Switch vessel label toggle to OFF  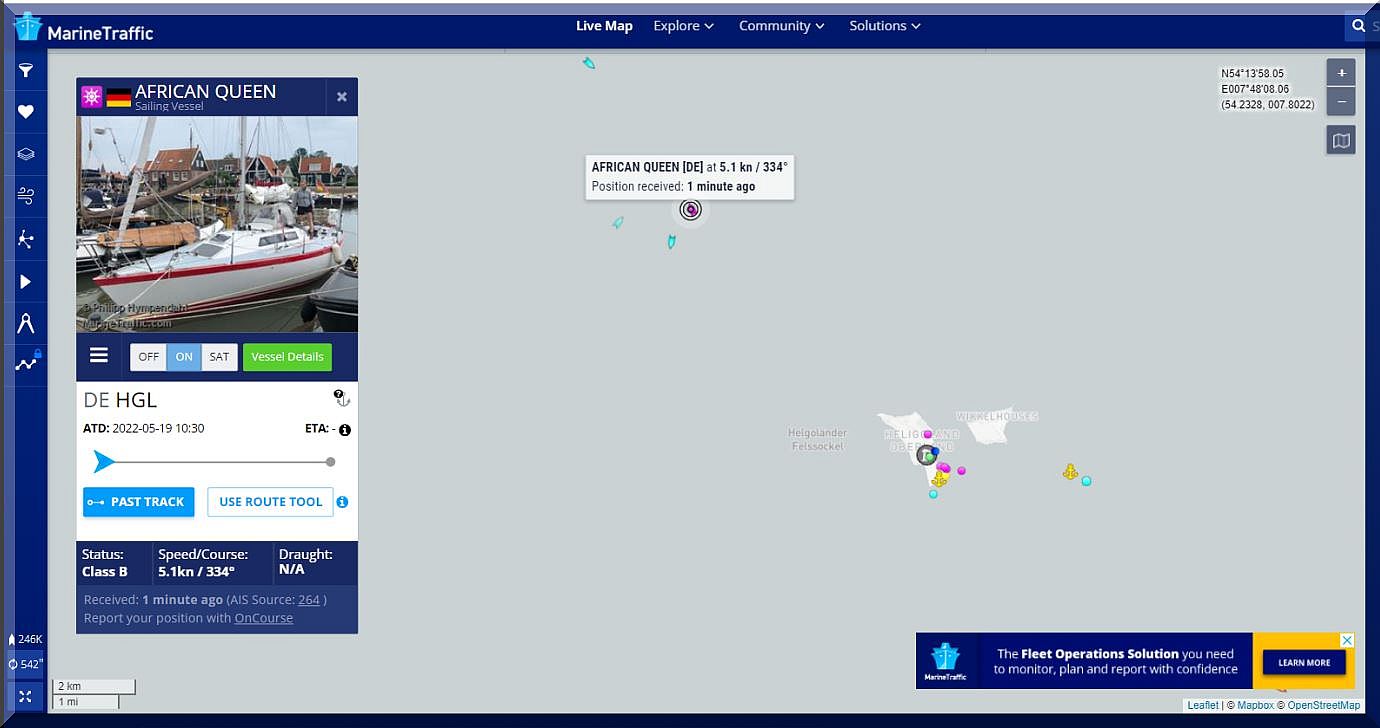148,357
